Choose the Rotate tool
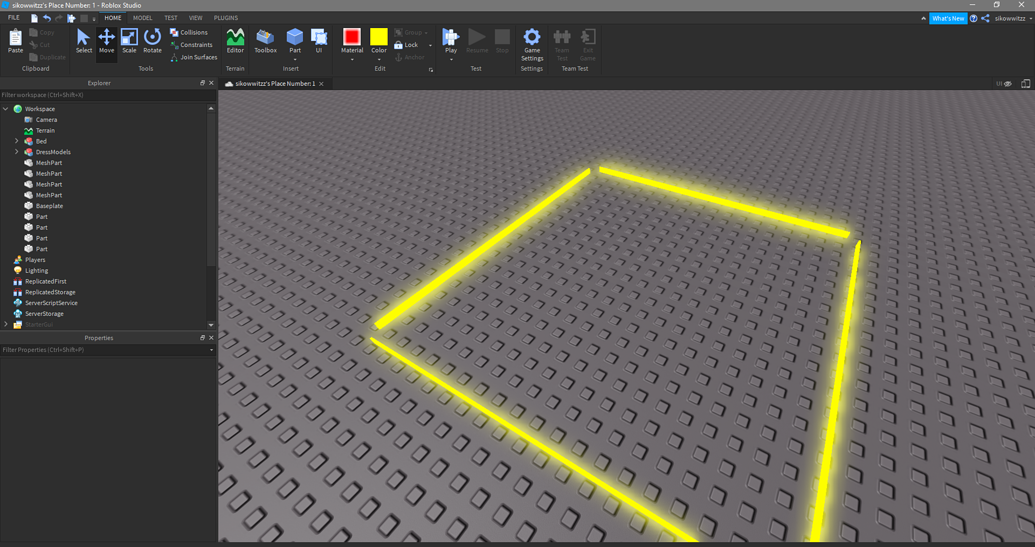The image size is (1035, 547). coord(152,40)
